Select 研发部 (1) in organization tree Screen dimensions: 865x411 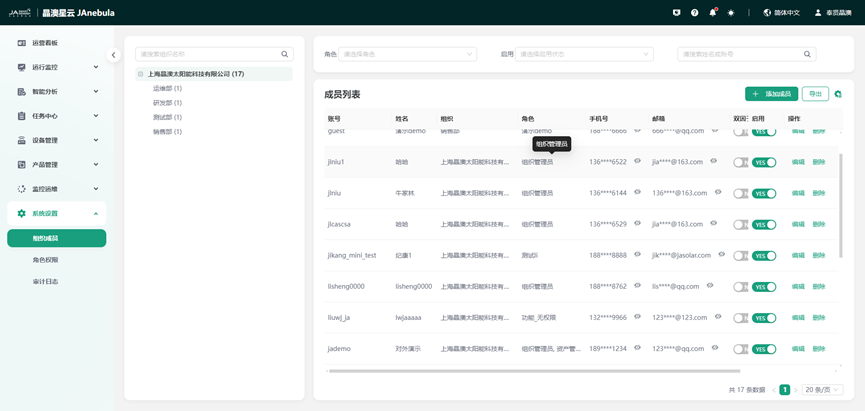click(167, 103)
